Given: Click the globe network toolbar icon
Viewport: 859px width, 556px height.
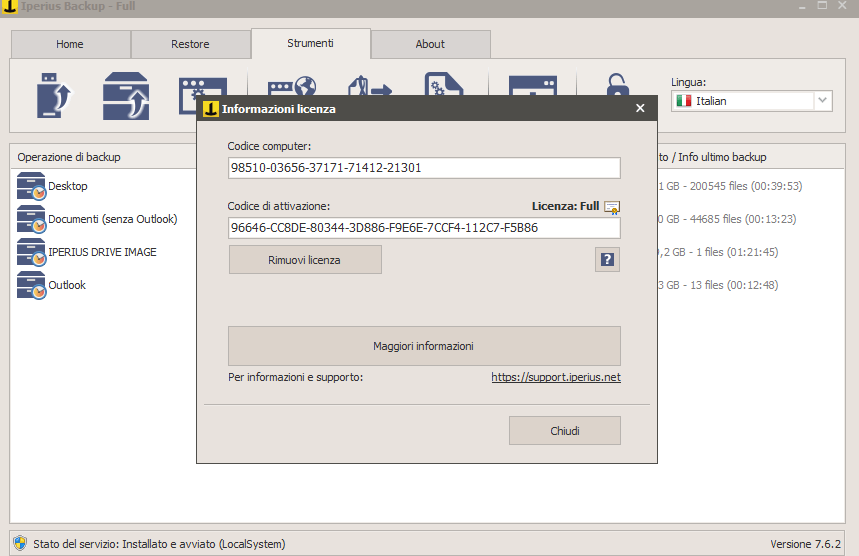Looking at the screenshot, I should click(292, 86).
